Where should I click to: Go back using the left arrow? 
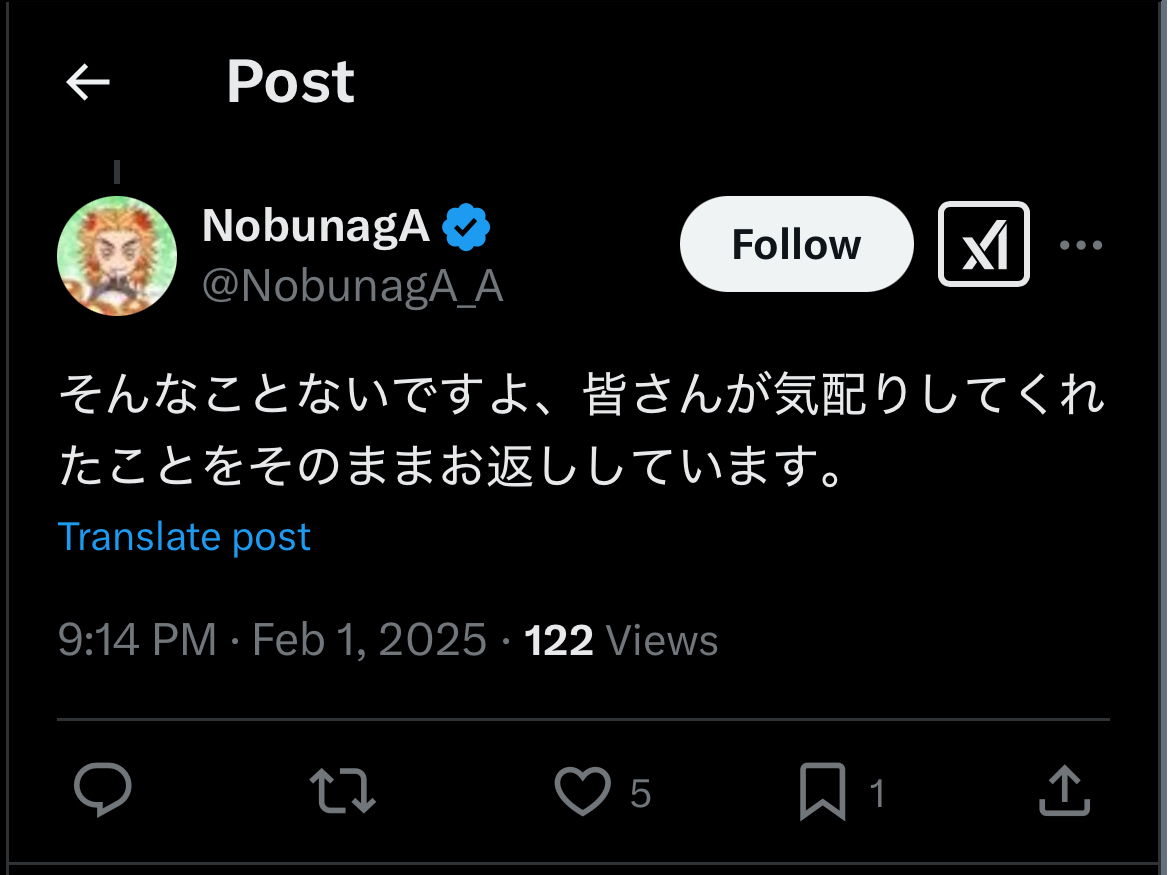87,83
